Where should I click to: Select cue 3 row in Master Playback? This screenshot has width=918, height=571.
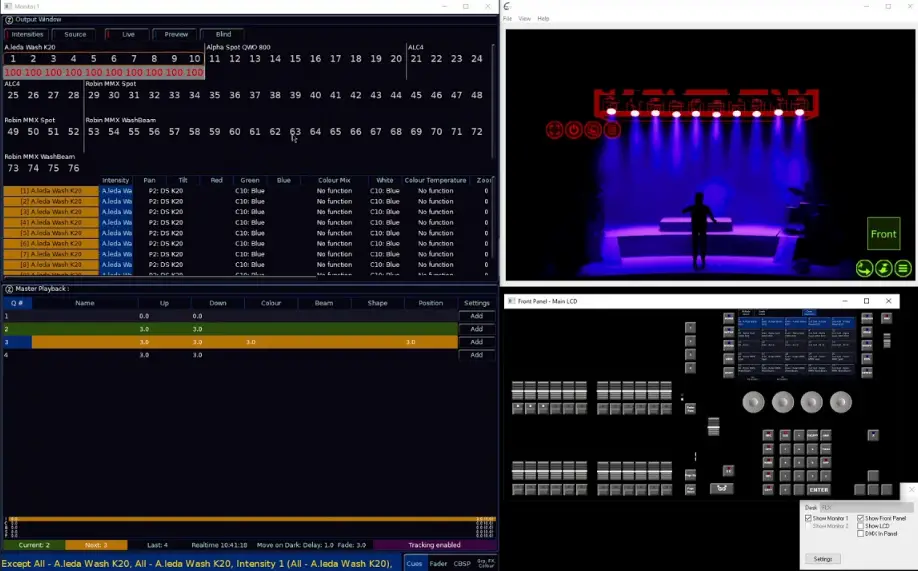tap(230, 342)
